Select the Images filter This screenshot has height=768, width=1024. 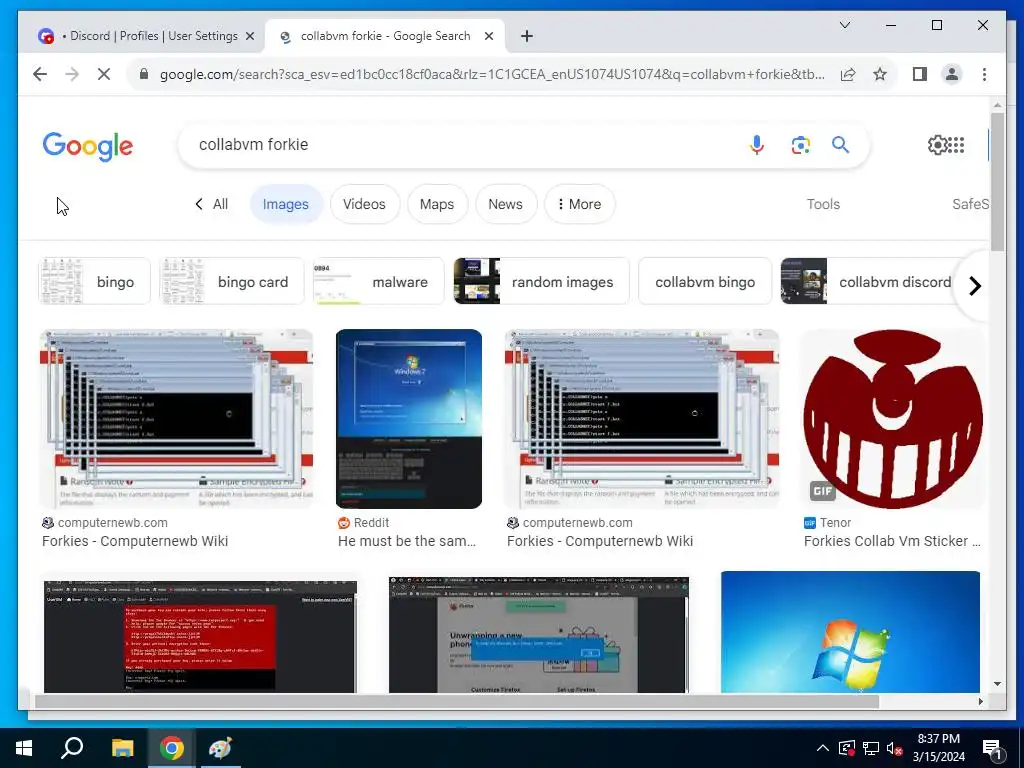pyautogui.click(x=285, y=204)
